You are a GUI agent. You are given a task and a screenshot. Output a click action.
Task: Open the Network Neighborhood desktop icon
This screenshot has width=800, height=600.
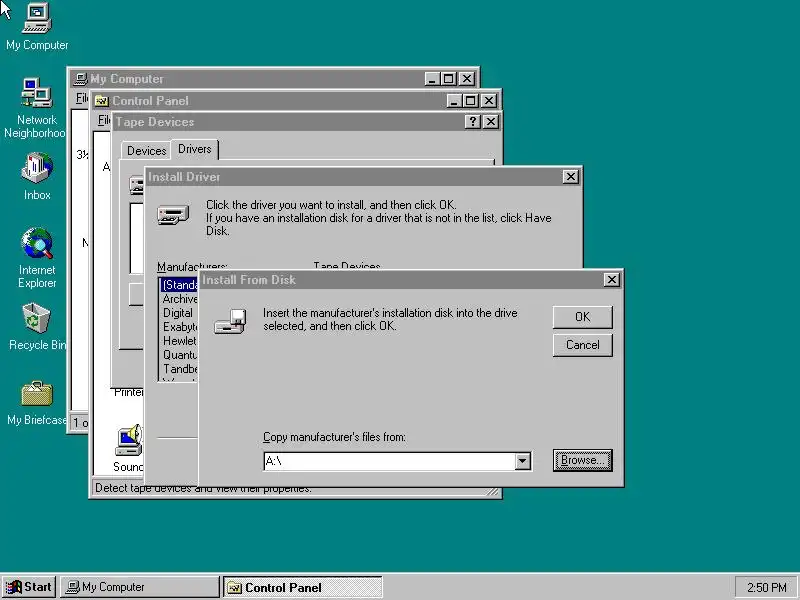(x=36, y=108)
